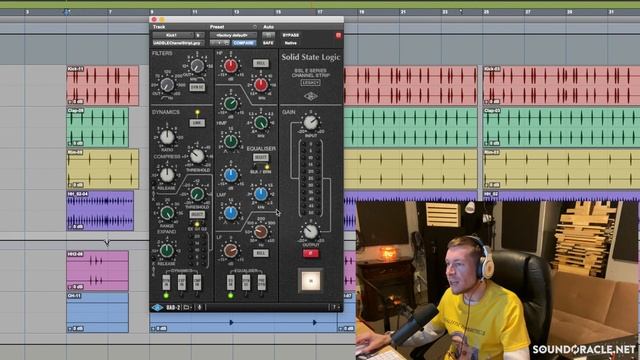Click the brown LF gain knob
The image size is (640, 360).
pos(231,250)
